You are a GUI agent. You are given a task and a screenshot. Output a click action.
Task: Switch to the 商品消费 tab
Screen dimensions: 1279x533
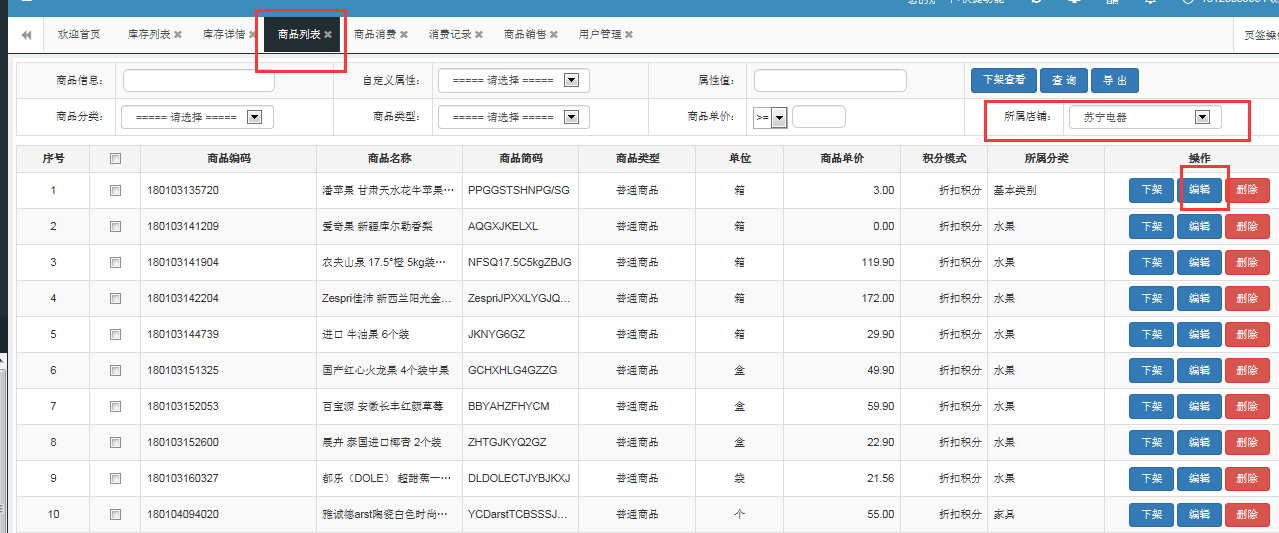[x=374, y=34]
